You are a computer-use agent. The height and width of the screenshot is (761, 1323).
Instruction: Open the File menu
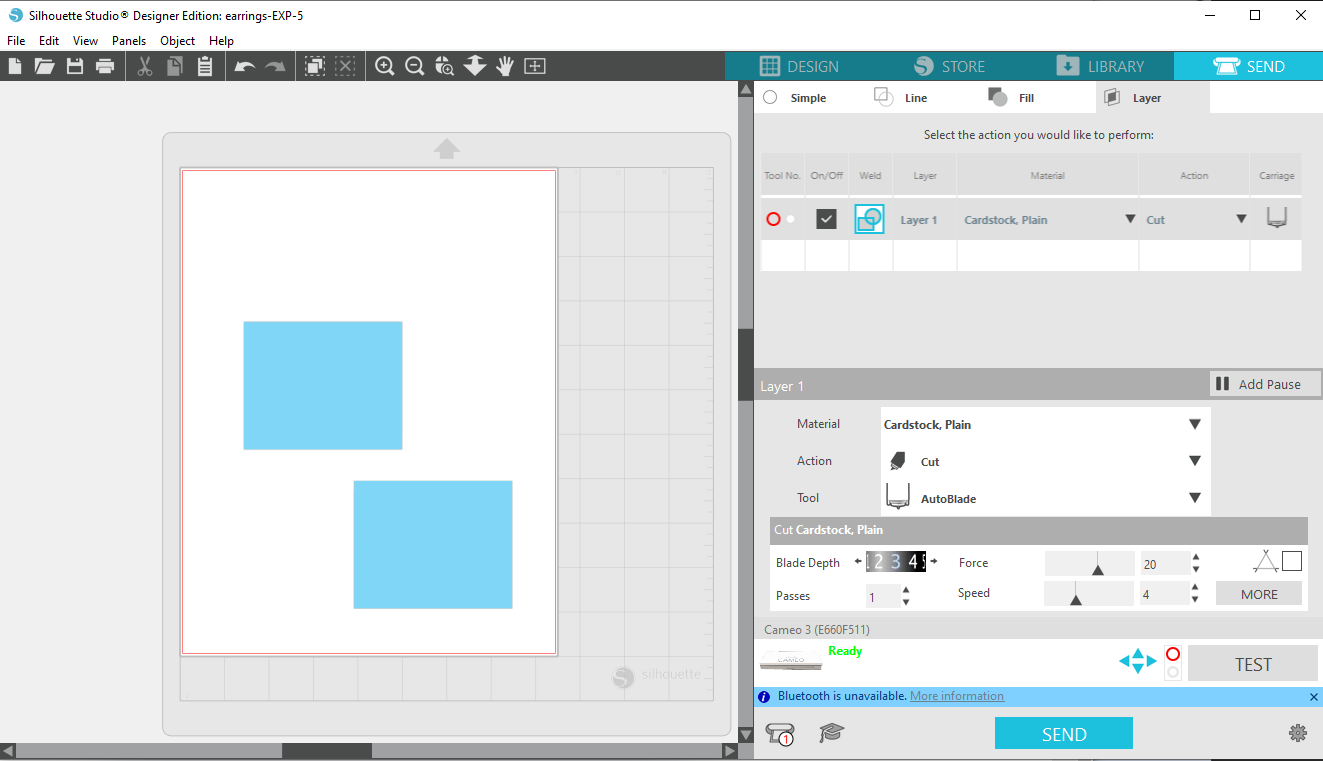16,41
